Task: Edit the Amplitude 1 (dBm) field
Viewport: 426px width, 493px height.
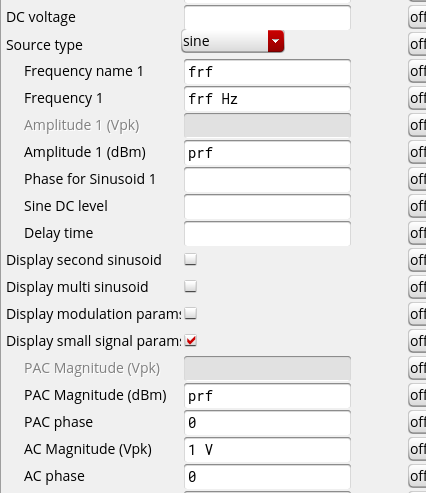Action: pyautogui.click(x=267, y=153)
